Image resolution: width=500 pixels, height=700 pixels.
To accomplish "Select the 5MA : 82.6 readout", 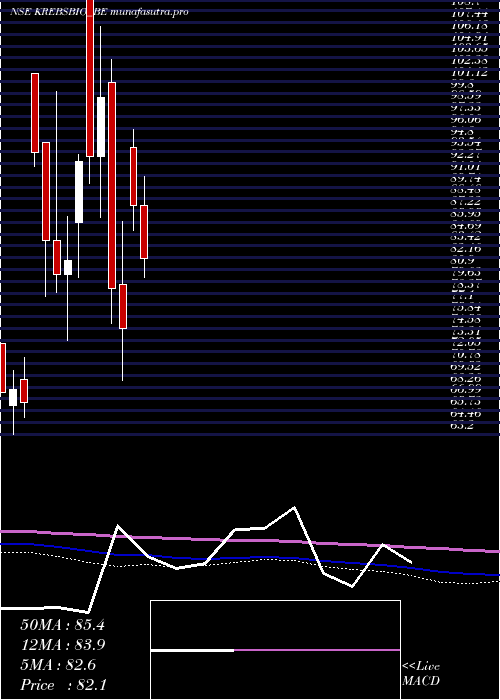I will [58, 665].
